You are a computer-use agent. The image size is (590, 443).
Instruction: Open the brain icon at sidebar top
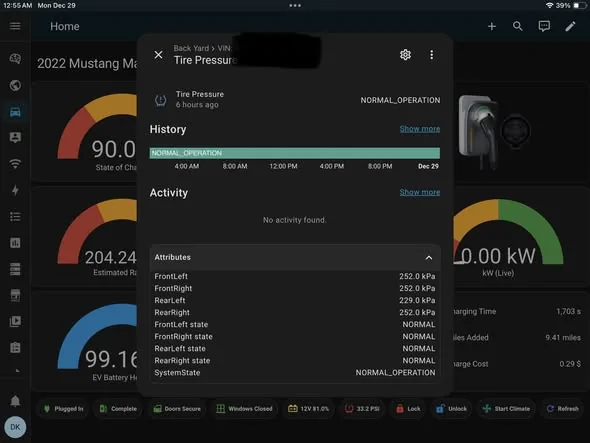[x=15, y=59]
